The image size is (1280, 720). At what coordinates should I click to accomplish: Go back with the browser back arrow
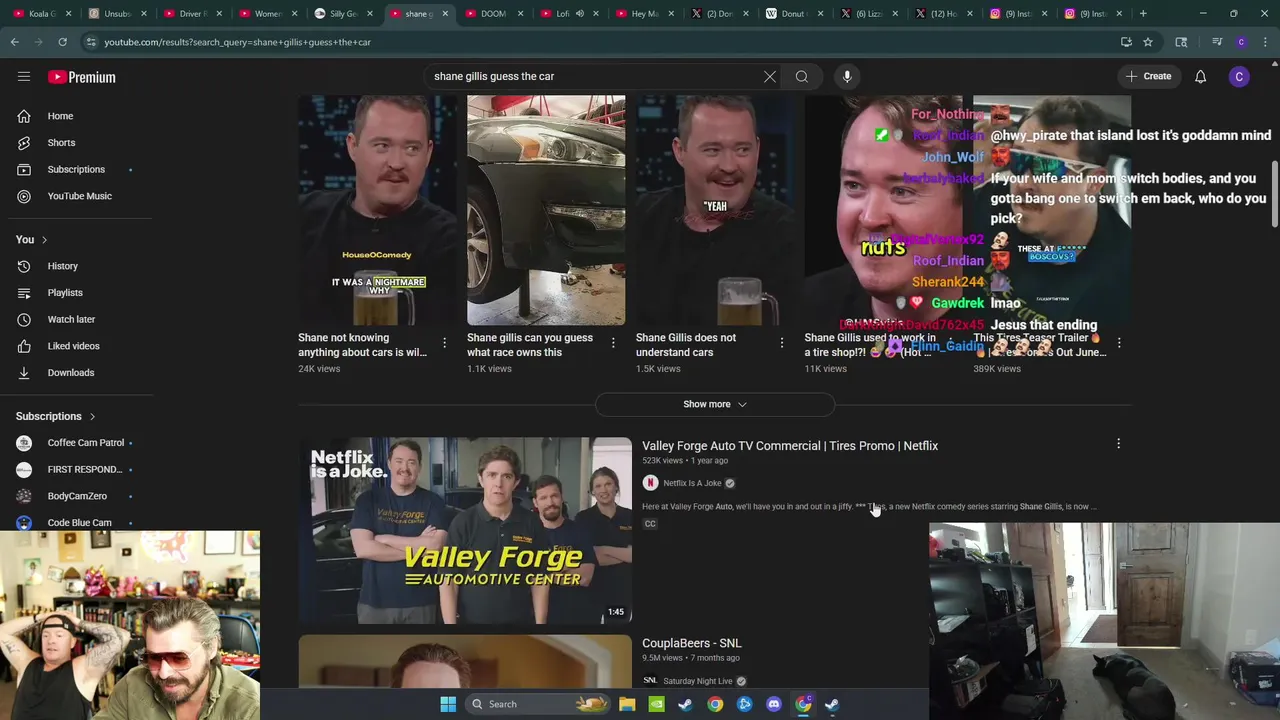coord(15,42)
